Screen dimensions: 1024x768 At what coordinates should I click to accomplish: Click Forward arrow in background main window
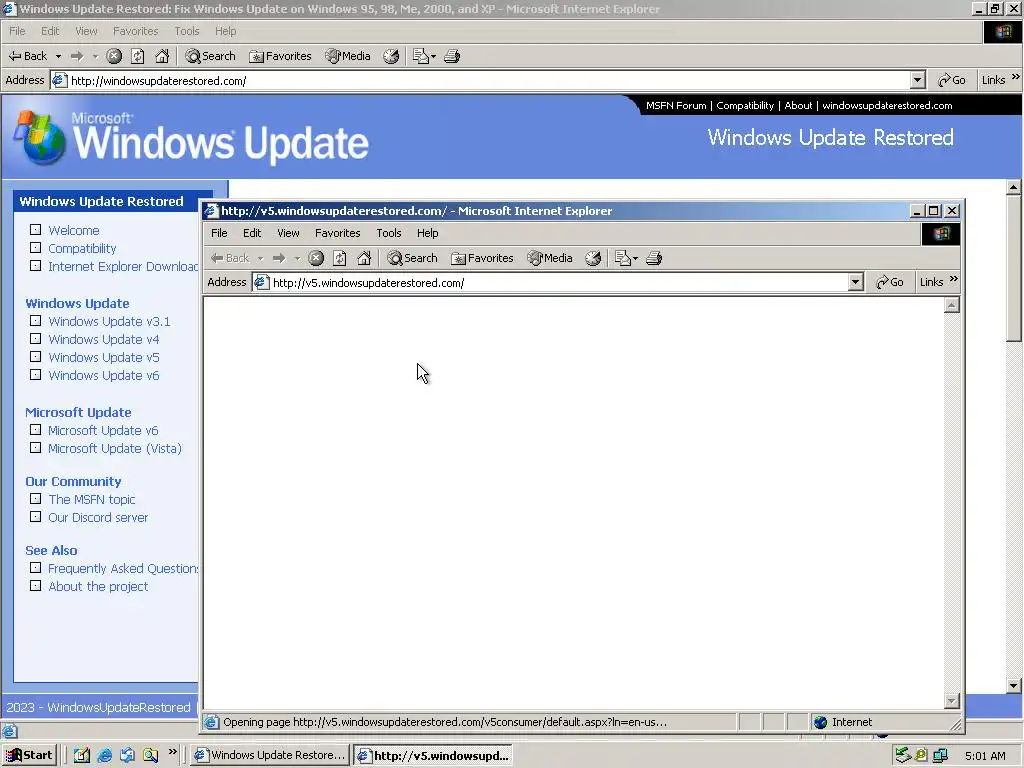pyautogui.click(x=77, y=56)
